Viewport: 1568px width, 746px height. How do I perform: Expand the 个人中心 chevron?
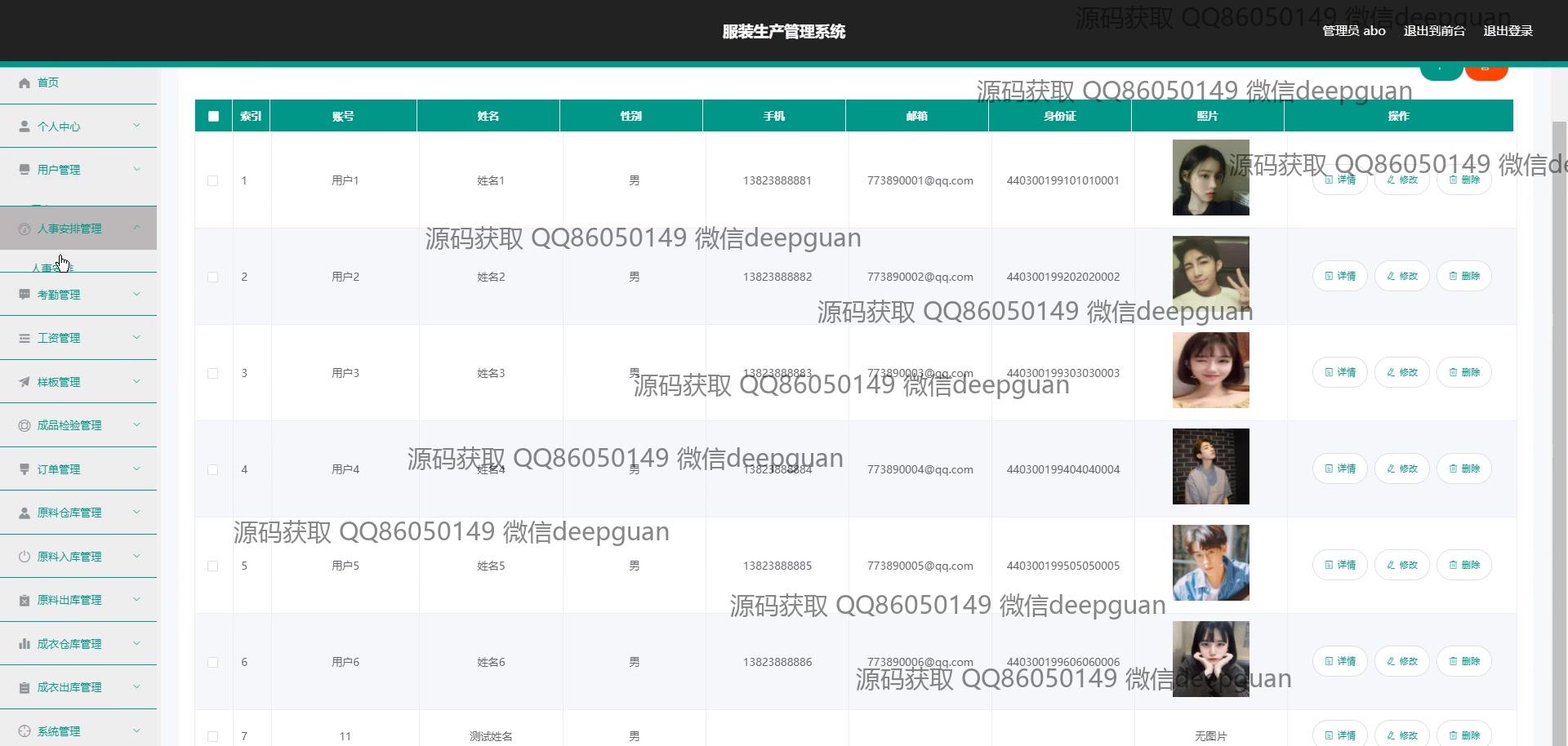[x=136, y=126]
